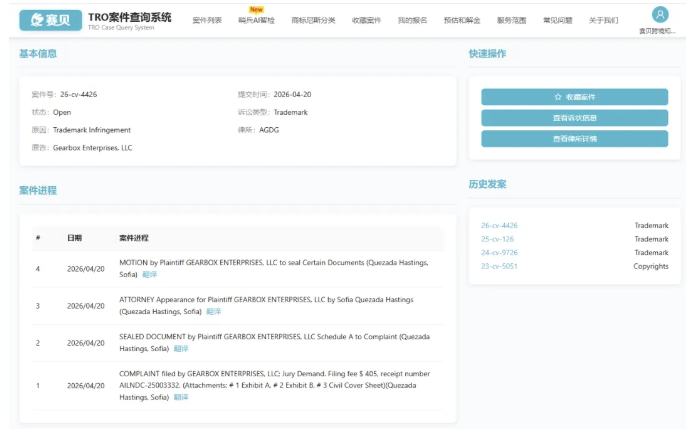688x434 pixels.
Task: Click the 查看诉状信息 button
Action: (574, 118)
